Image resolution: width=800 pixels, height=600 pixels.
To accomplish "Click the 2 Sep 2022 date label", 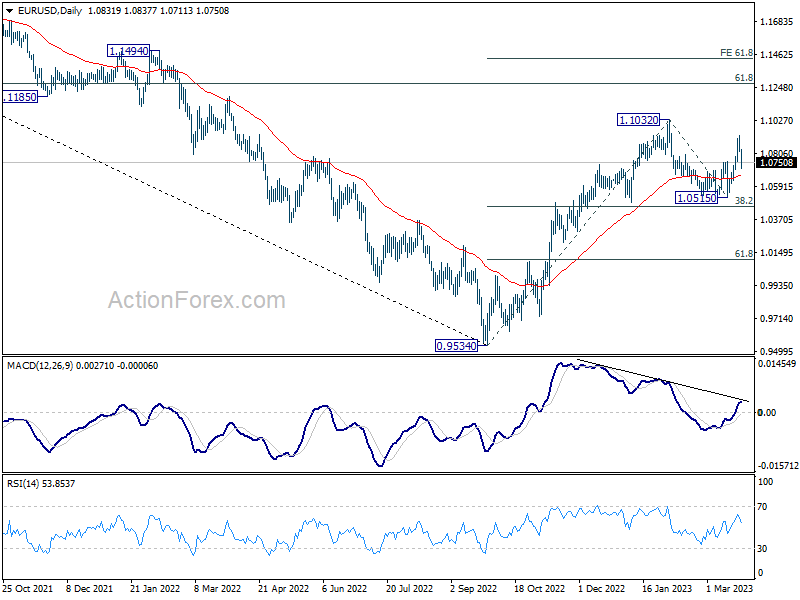I will 473,588.
